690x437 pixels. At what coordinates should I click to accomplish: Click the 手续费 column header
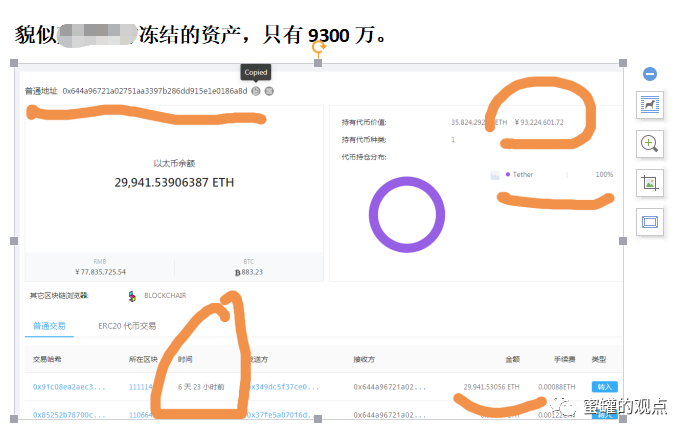[565, 359]
